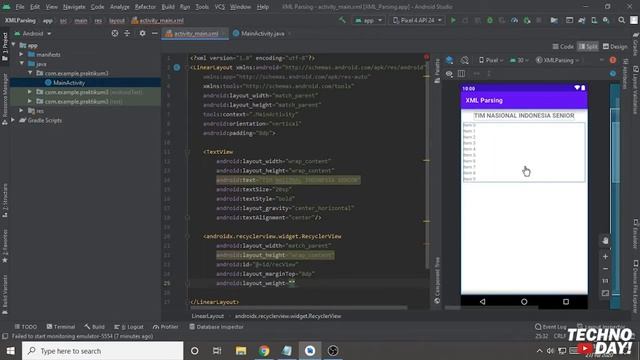Click the Windows search box in taskbar
640x360 pixels.
[x=102, y=351]
